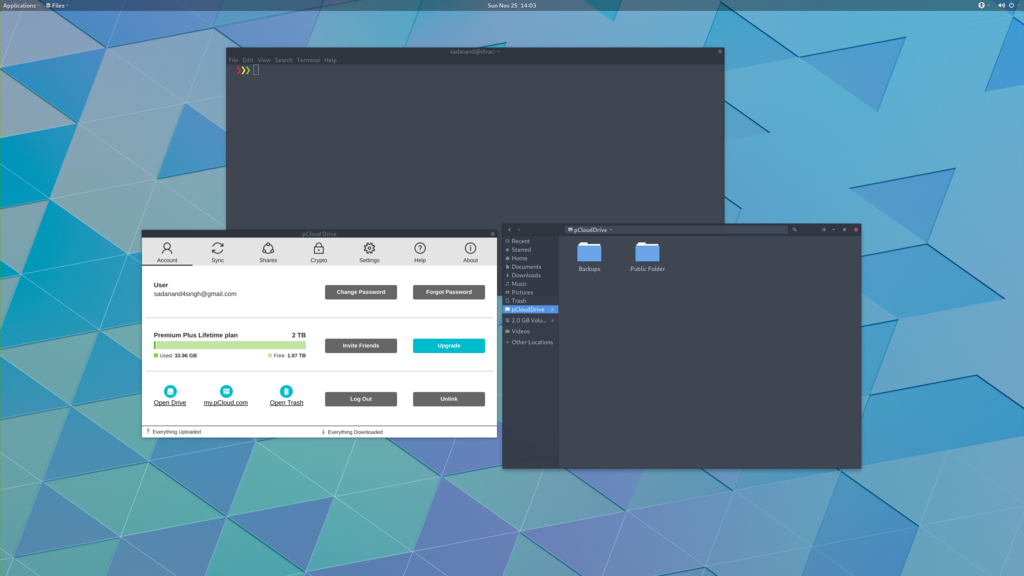Open the hamburger menu in Files
The image size is (1024, 576).
coord(844,230)
